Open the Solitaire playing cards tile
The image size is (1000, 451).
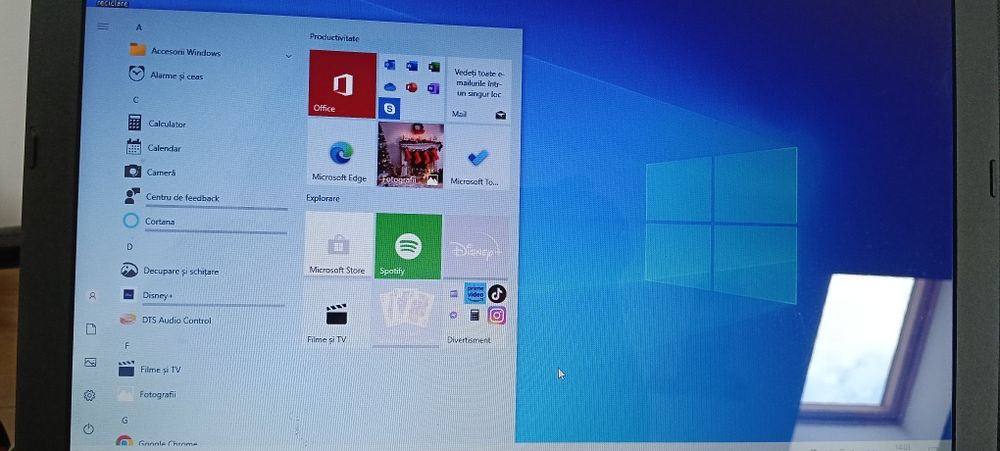point(406,314)
